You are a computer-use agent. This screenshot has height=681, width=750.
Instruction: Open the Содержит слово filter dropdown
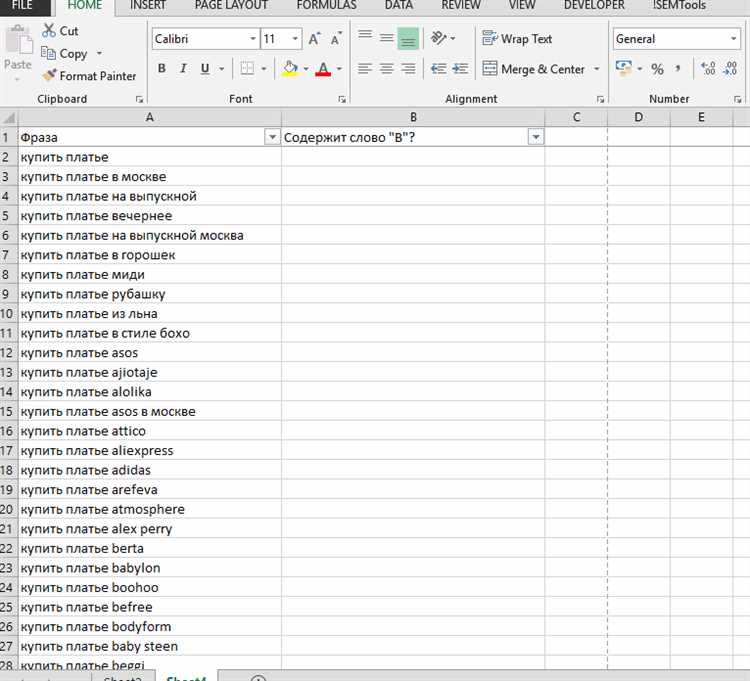point(536,137)
